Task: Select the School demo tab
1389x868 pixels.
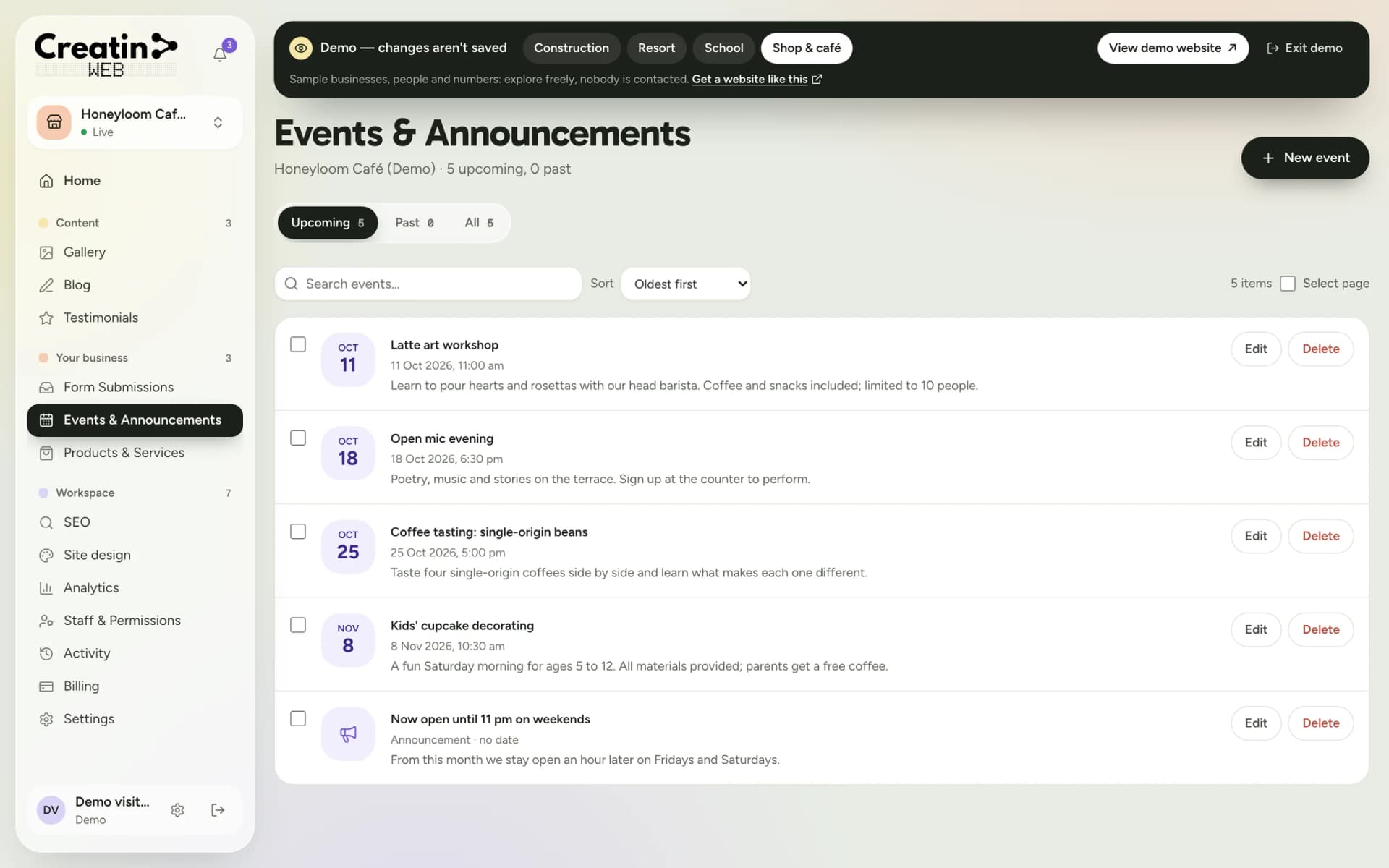Action: click(723, 48)
